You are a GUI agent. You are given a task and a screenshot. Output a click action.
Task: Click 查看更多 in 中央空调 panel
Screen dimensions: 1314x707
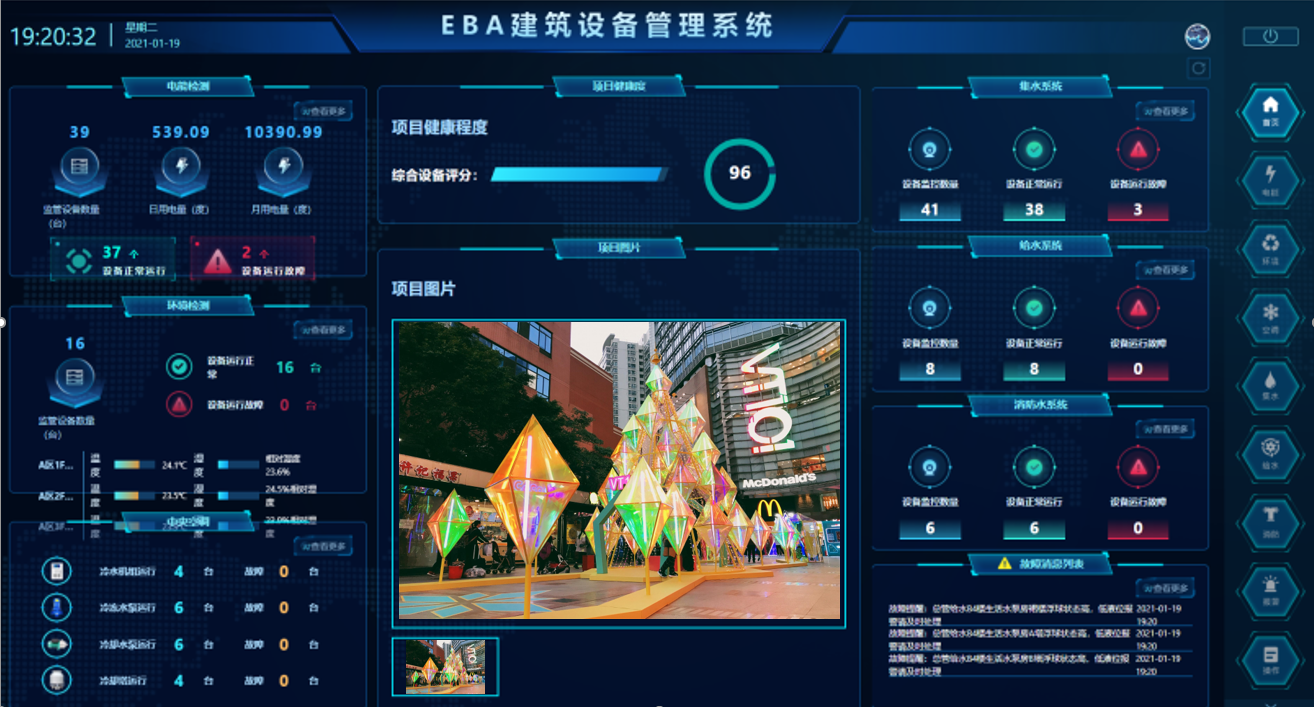[323, 546]
